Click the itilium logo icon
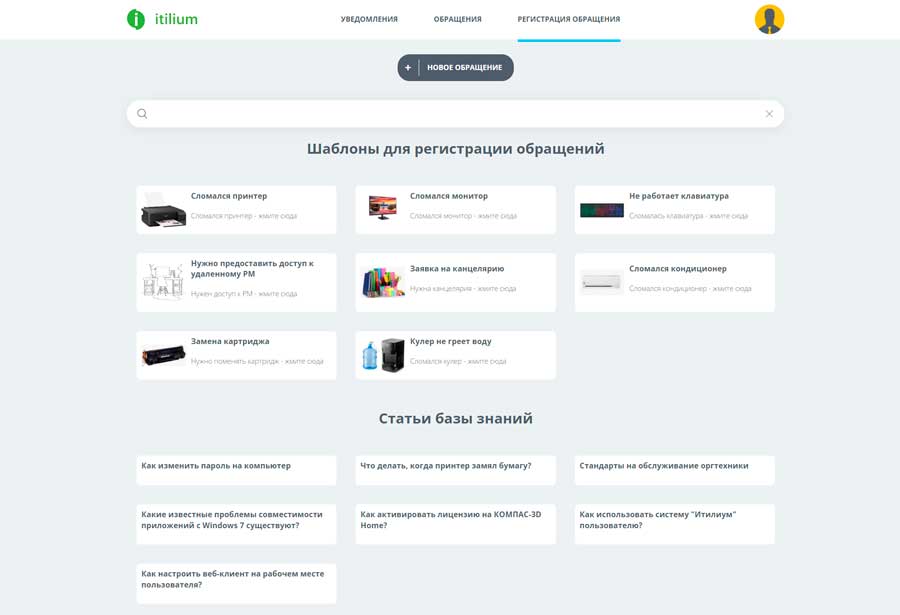This screenshot has width=900, height=615. click(136, 19)
